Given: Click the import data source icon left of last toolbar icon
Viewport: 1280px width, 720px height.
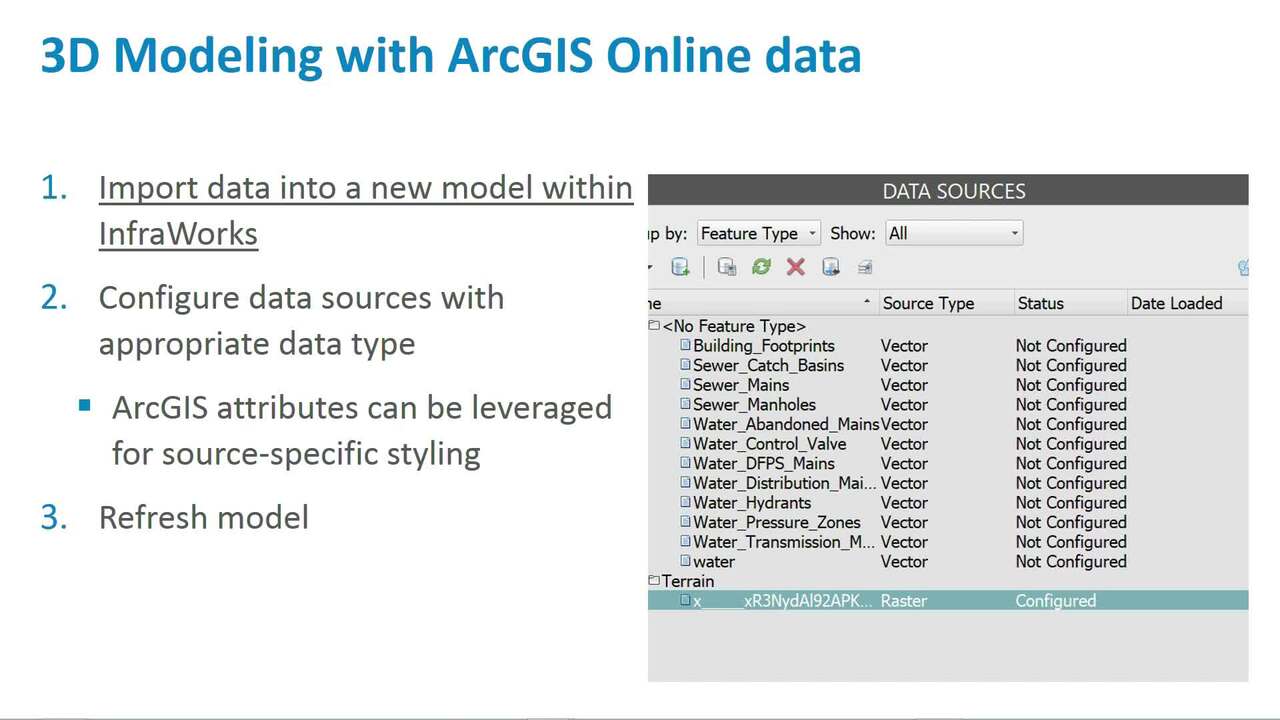Looking at the screenshot, I should 830,267.
